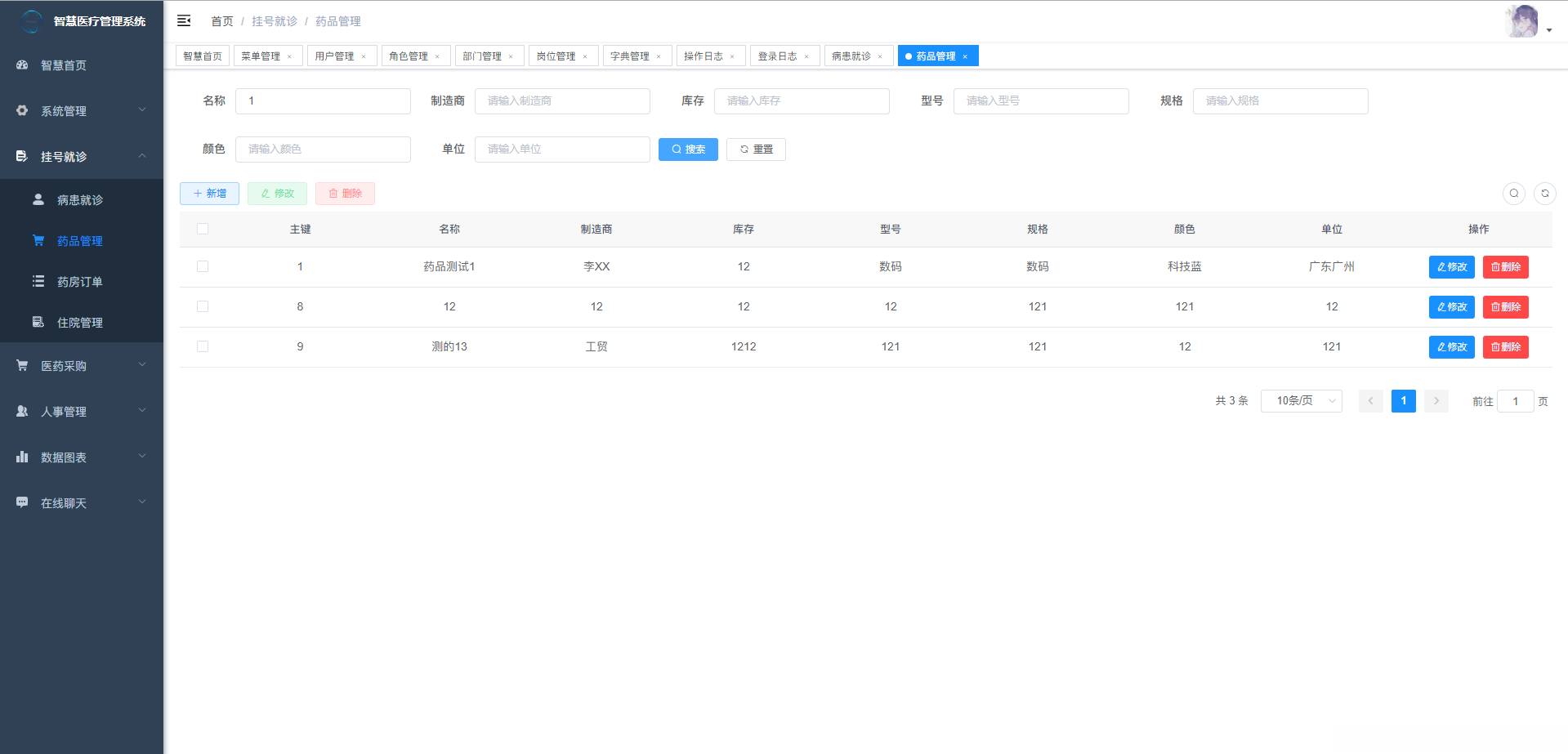Click the refresh circle icon above table
Image resolution: width=1568 pixels, height=754 pixels.
point(1545,194)
